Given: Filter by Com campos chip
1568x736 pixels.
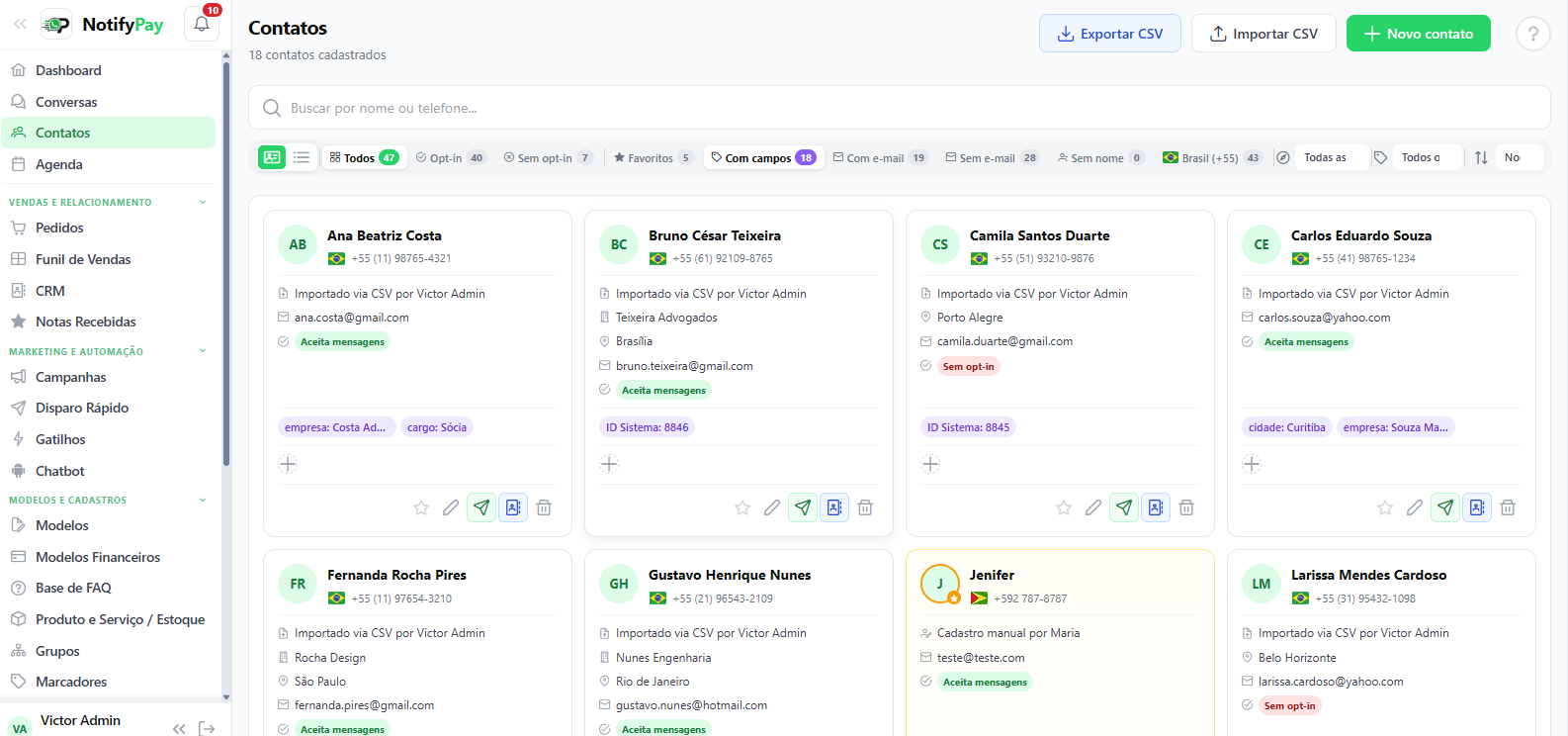Looking at the screenshot, I should pos(763,157).
